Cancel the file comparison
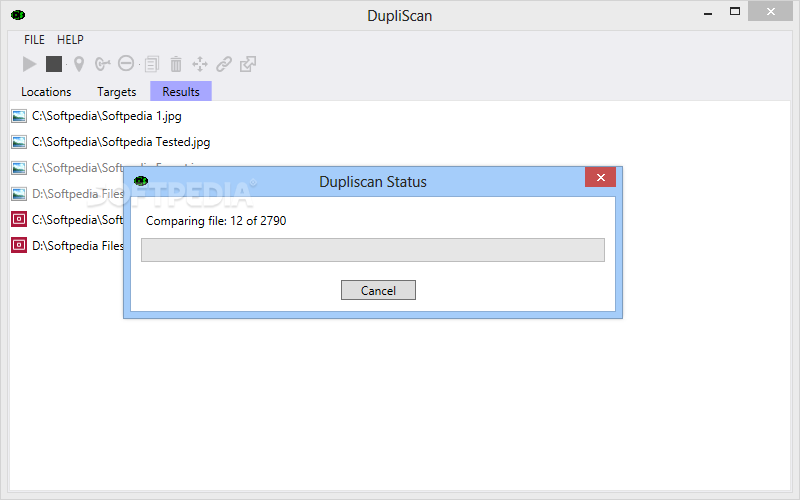This screenshot has width=800, height=500. tap(378, 290)
